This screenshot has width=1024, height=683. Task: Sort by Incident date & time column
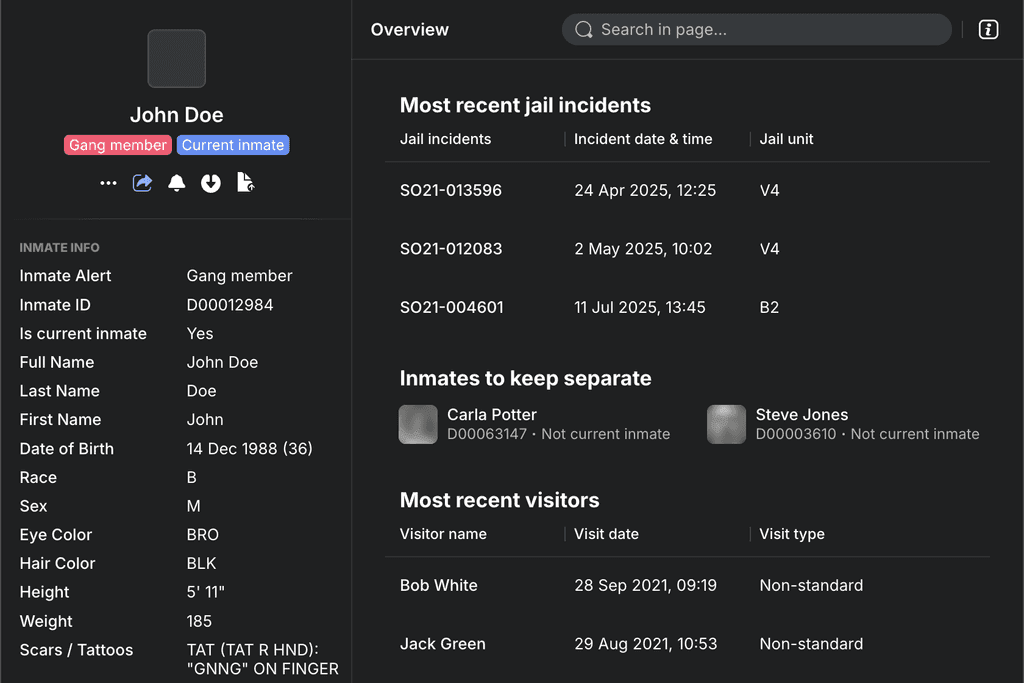click(643, 139)
